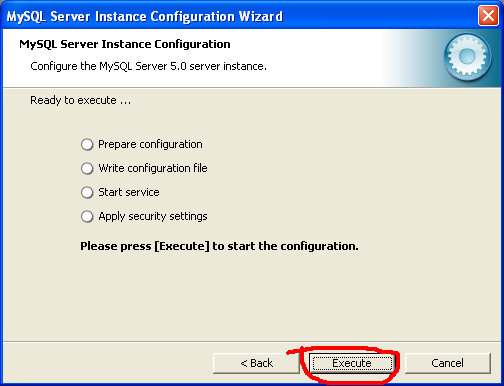This screenshot has height=386, width=504.
Task: Click the 'Write configuration file' label text
Action: click(153, 168)
